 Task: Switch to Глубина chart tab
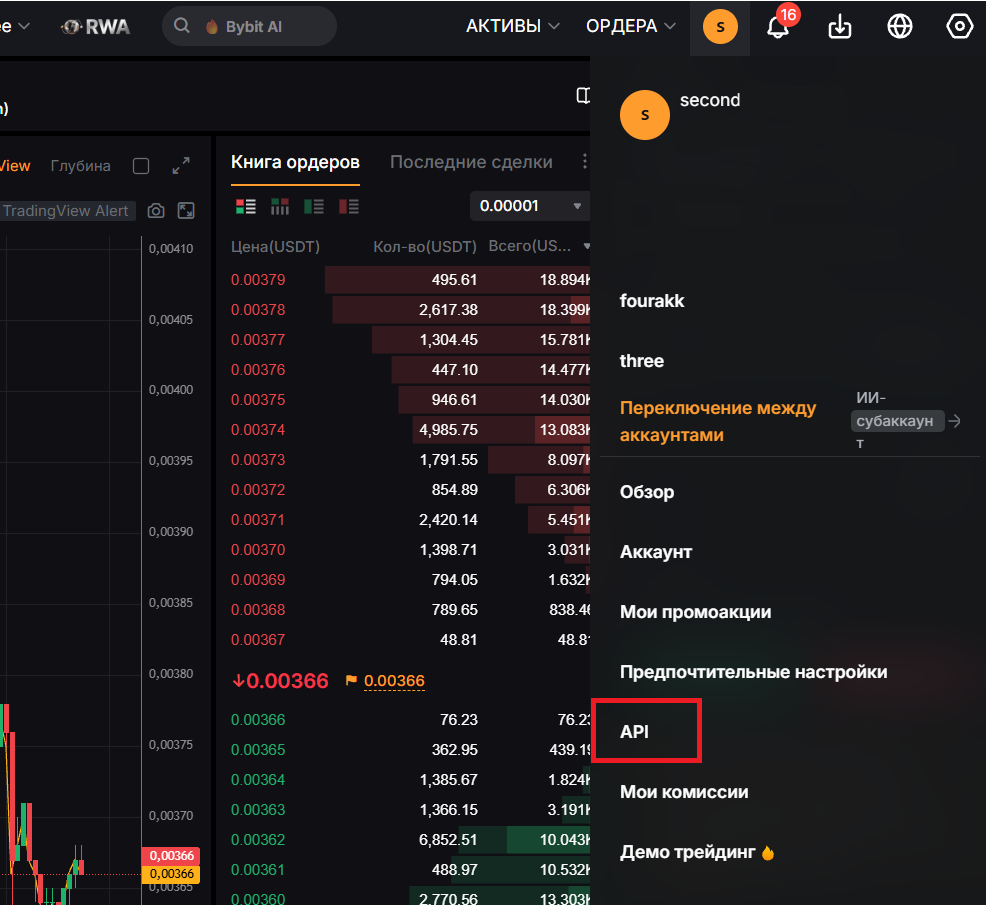tap(80, 166)
